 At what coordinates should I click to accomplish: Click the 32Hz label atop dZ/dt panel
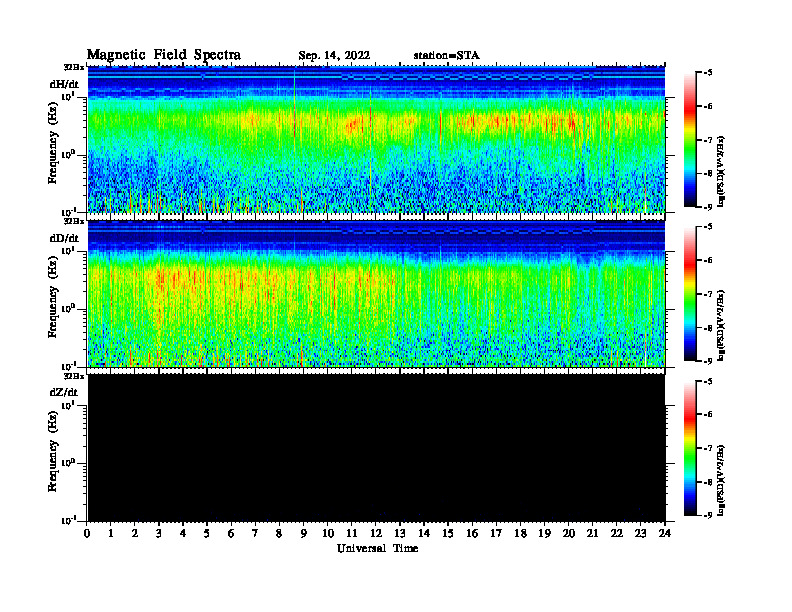coord(74,376)
